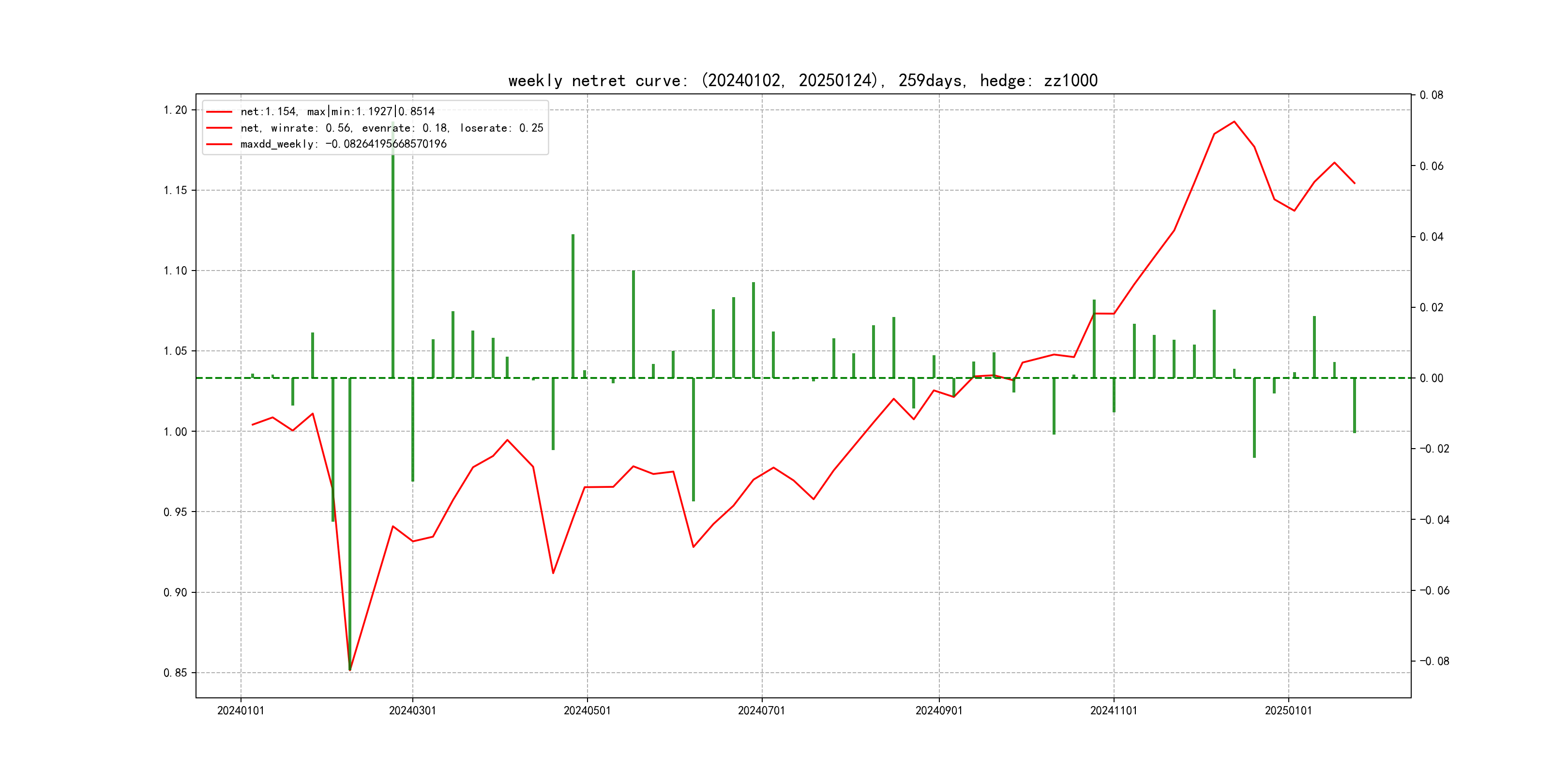Click the 1.20 left axis label
The width and height of the screenshot is (1568, 784).
175,110
